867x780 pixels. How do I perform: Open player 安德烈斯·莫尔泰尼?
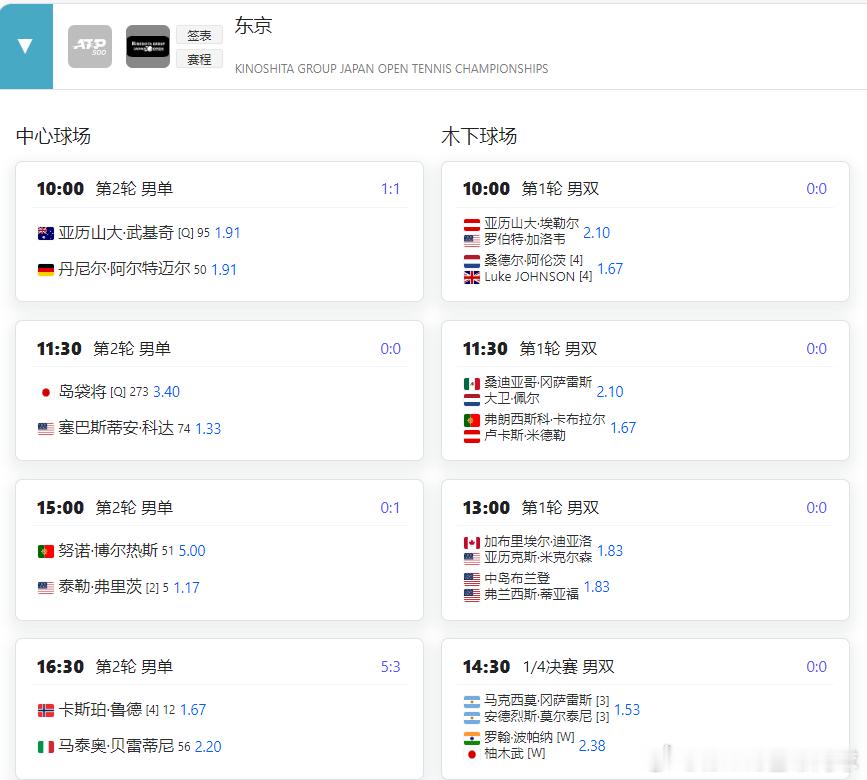point(537,717)
